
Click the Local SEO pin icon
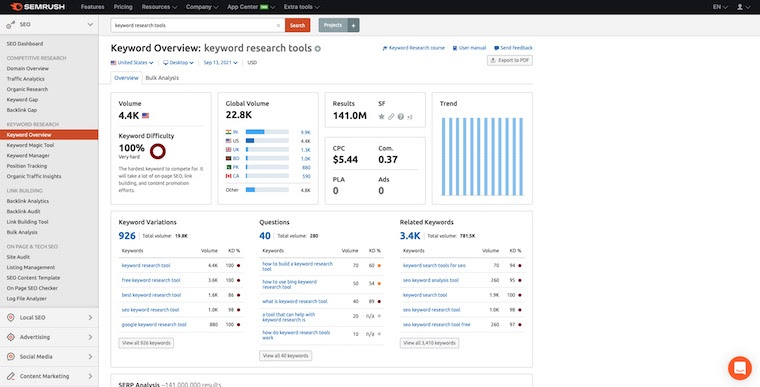pyautogui.click(x=11, y=317)
